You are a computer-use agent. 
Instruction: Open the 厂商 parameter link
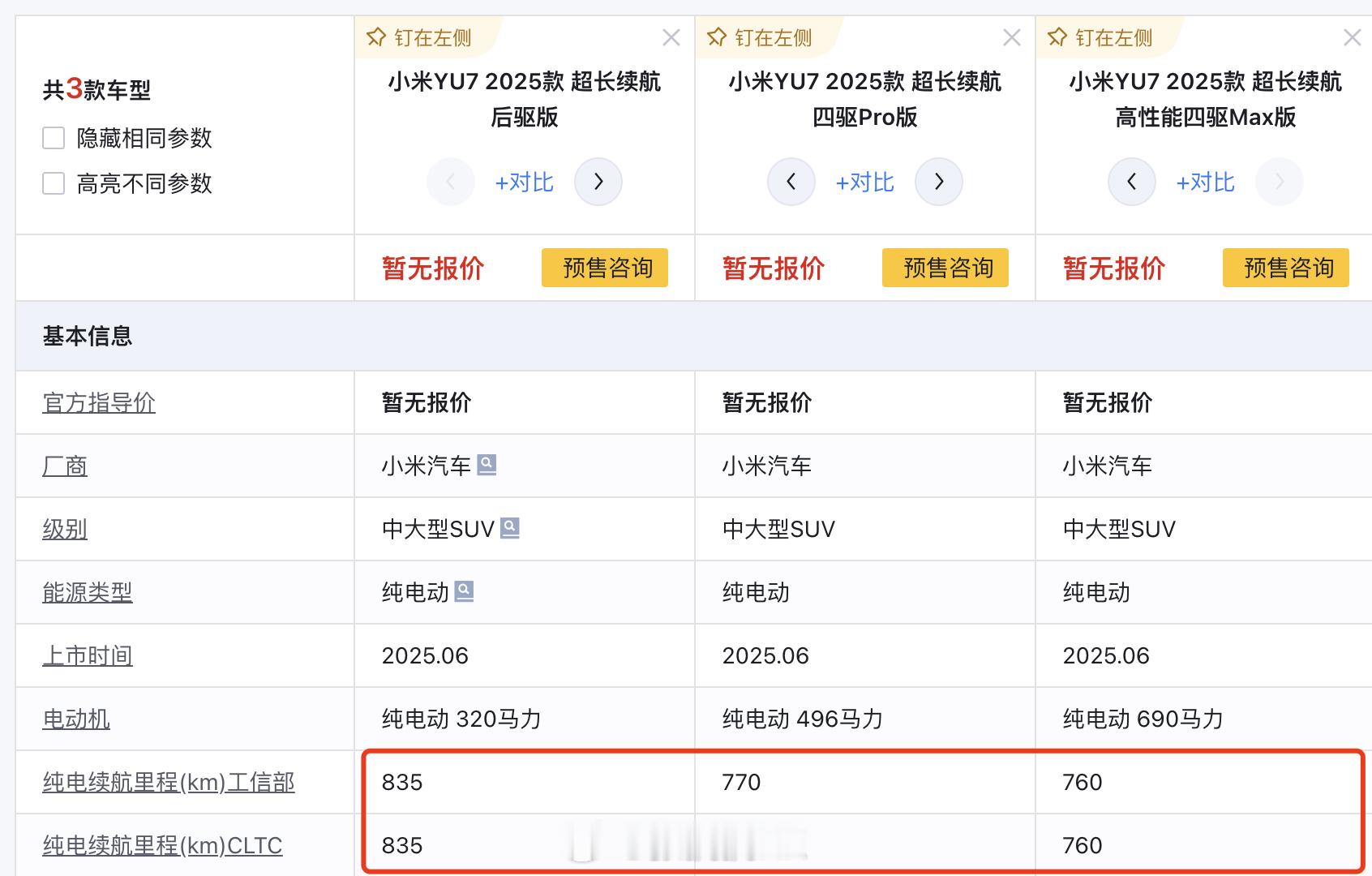[x=65, y=466]
